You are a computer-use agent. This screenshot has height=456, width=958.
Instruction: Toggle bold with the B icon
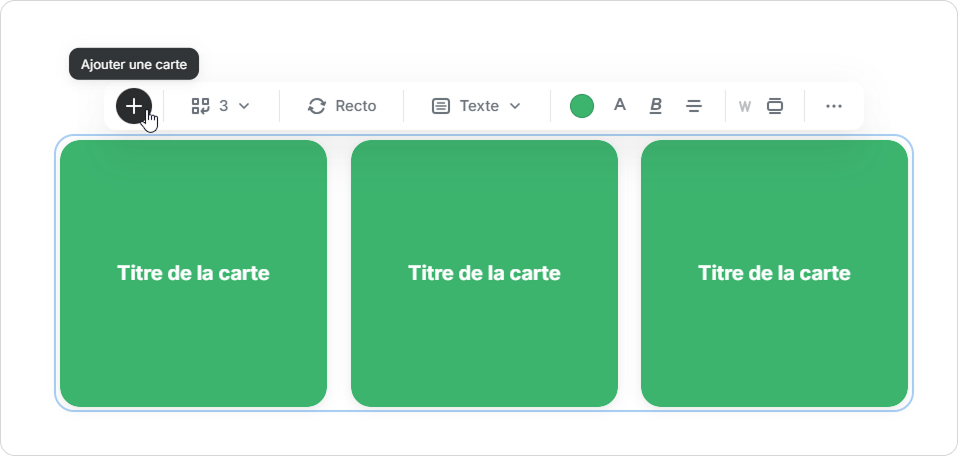tap(656, 106)
